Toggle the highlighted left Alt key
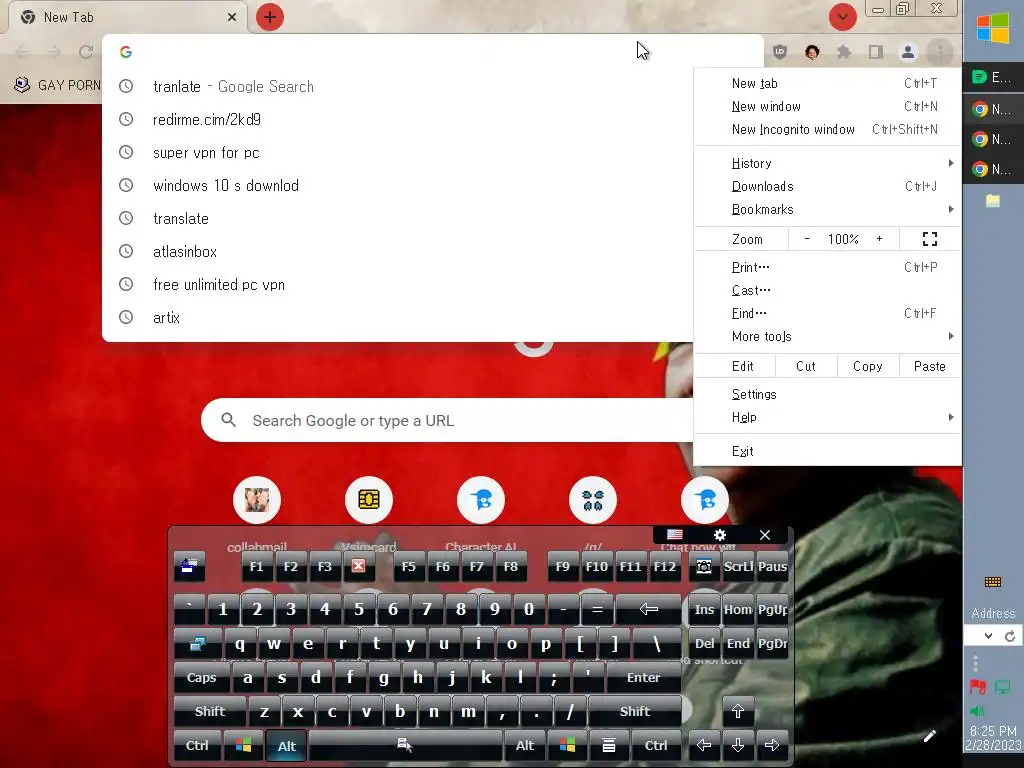1024x768 pixels. (x=287, y=746)
